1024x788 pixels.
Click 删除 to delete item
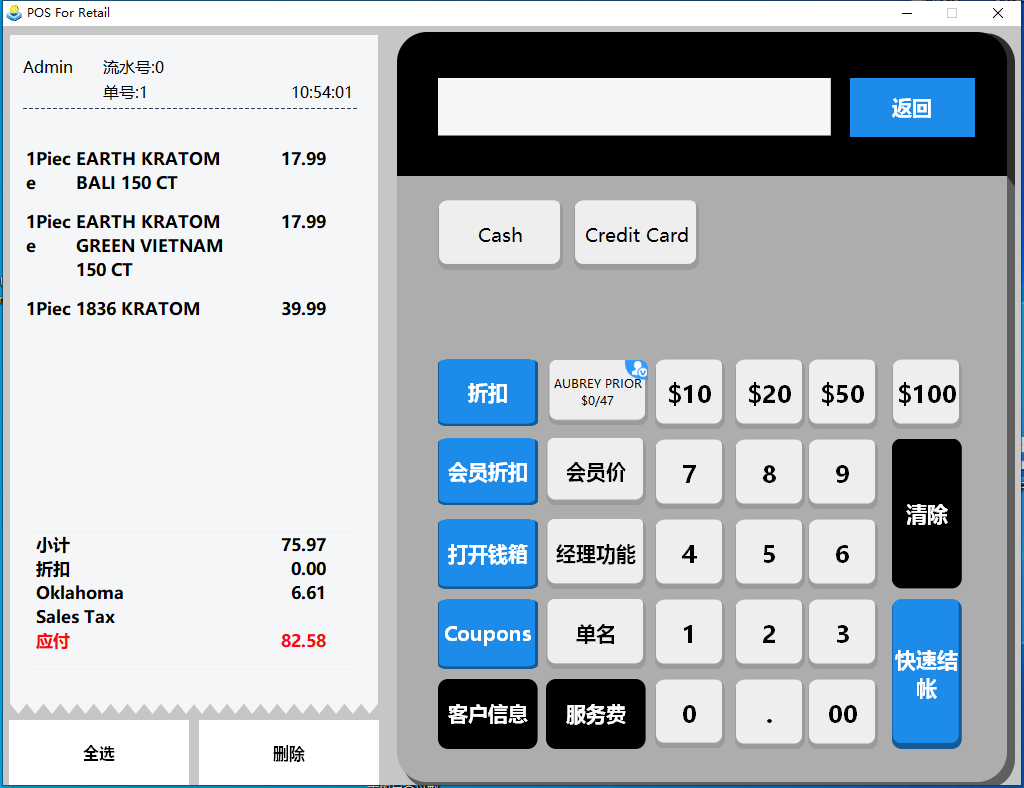coord(288,754)
